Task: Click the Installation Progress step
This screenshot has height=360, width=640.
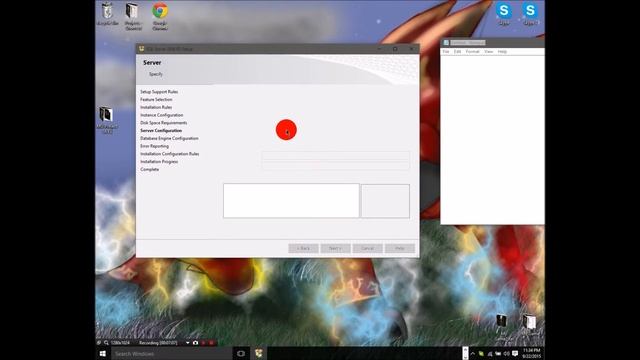Action: click(x=159, y=162)
